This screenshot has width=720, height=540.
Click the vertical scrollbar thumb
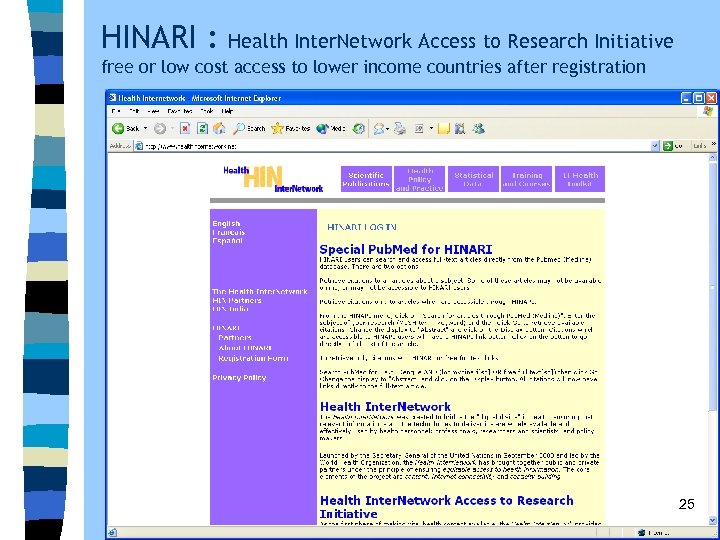(x=713, y=287)
